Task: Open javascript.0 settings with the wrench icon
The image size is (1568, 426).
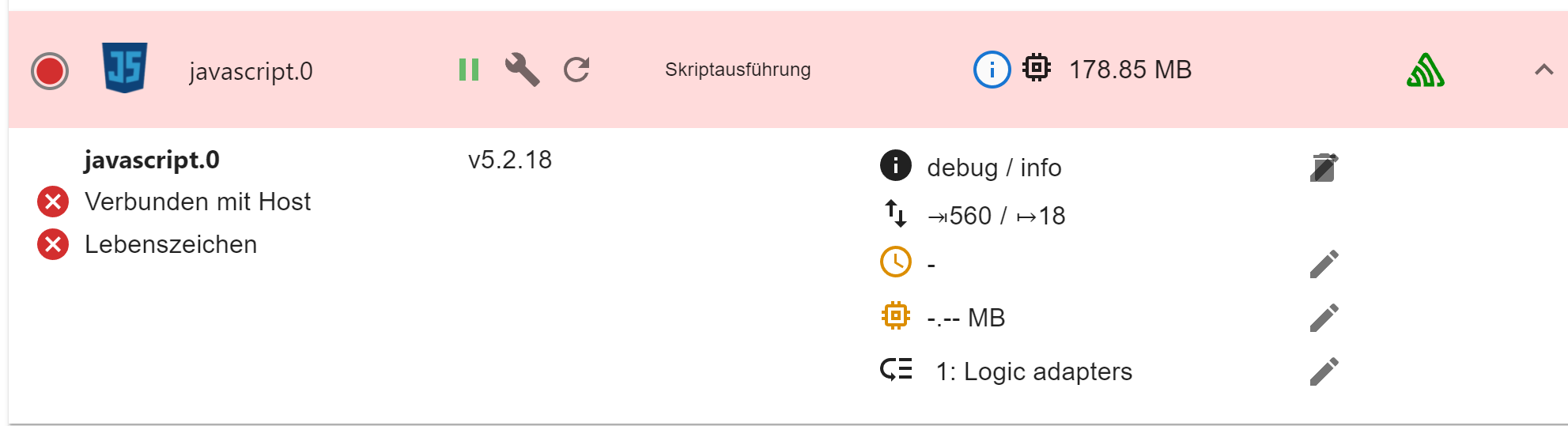Action: [x=522, y=70]
